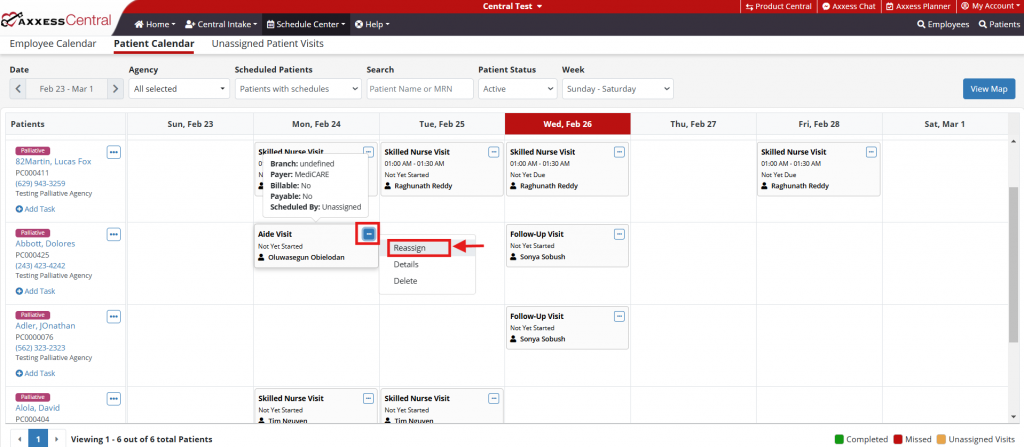This screenshot has width=1024, height=447.
Task: Expand the Scheduled Patients dropdown
Action: click(297, 89)
